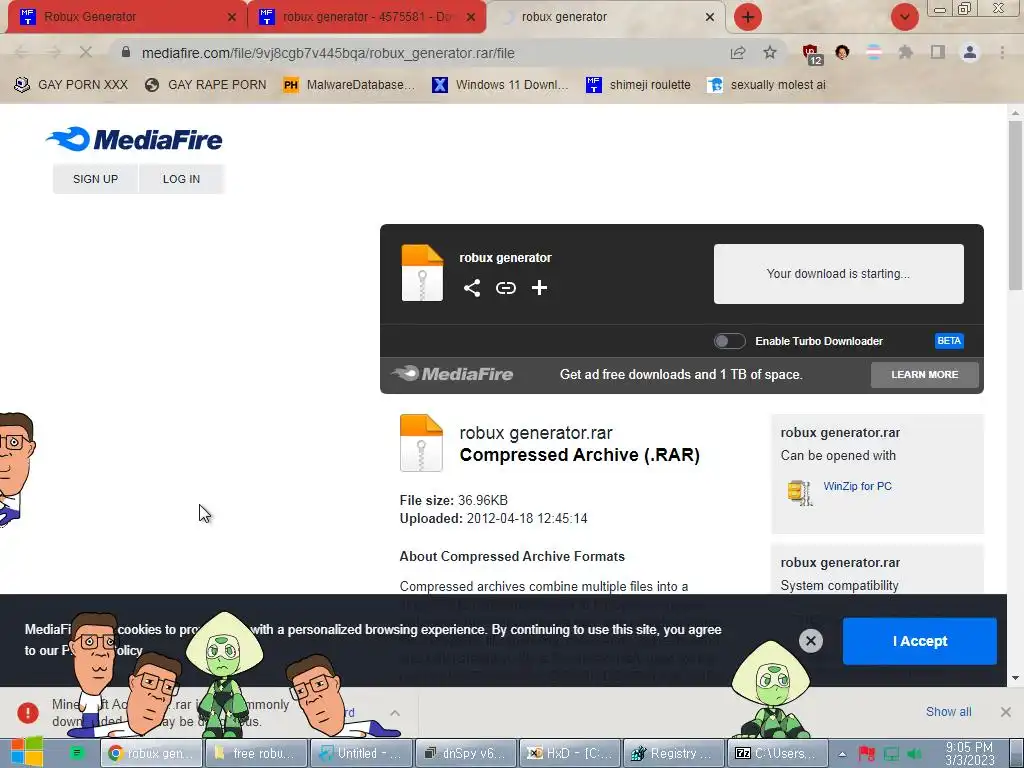Stop loading the page with the X button
This screenshot has width=1024, height=768.
point(86,52)
